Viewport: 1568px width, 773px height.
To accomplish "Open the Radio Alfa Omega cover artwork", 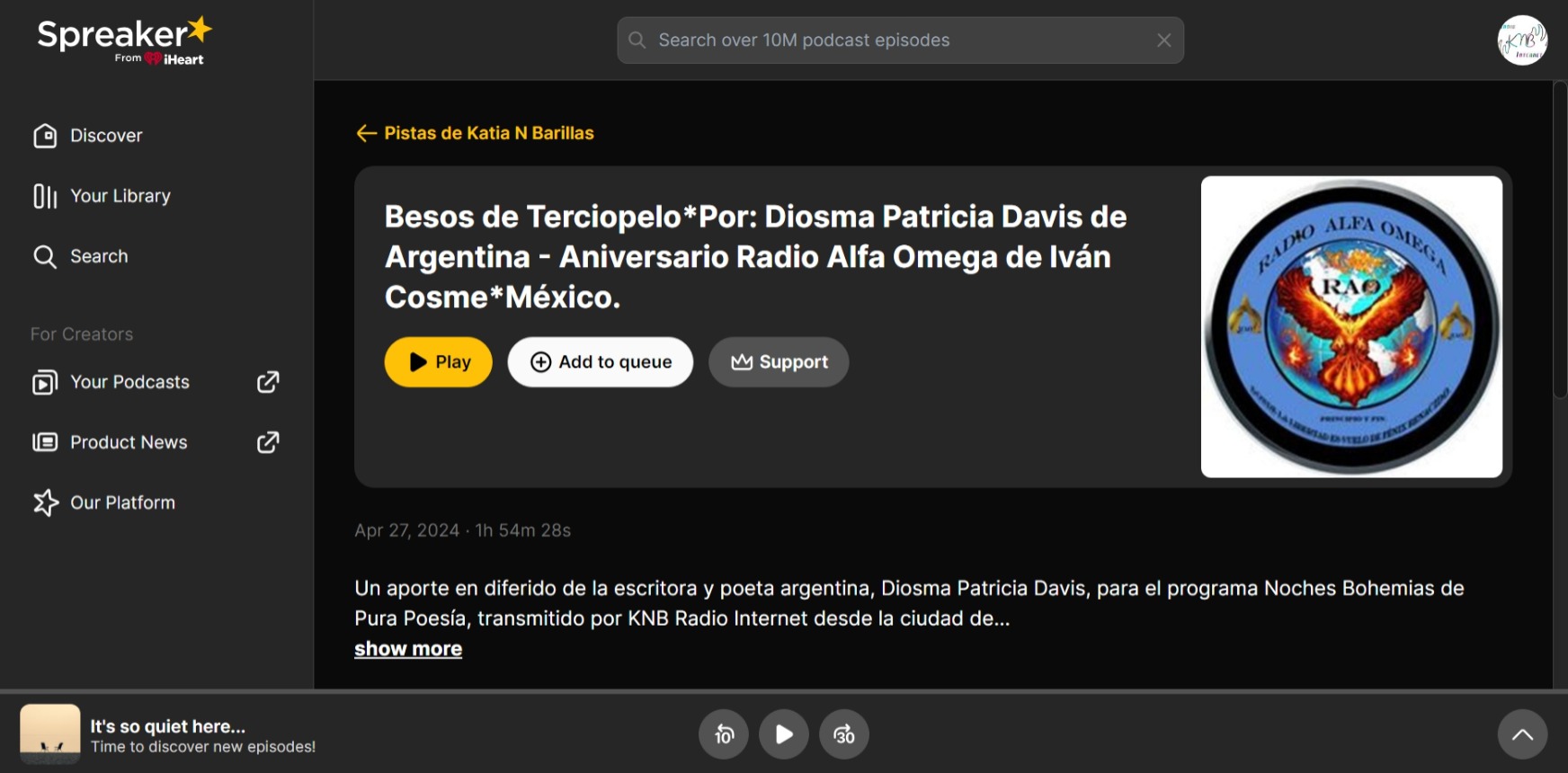I will click(1351, 327).
